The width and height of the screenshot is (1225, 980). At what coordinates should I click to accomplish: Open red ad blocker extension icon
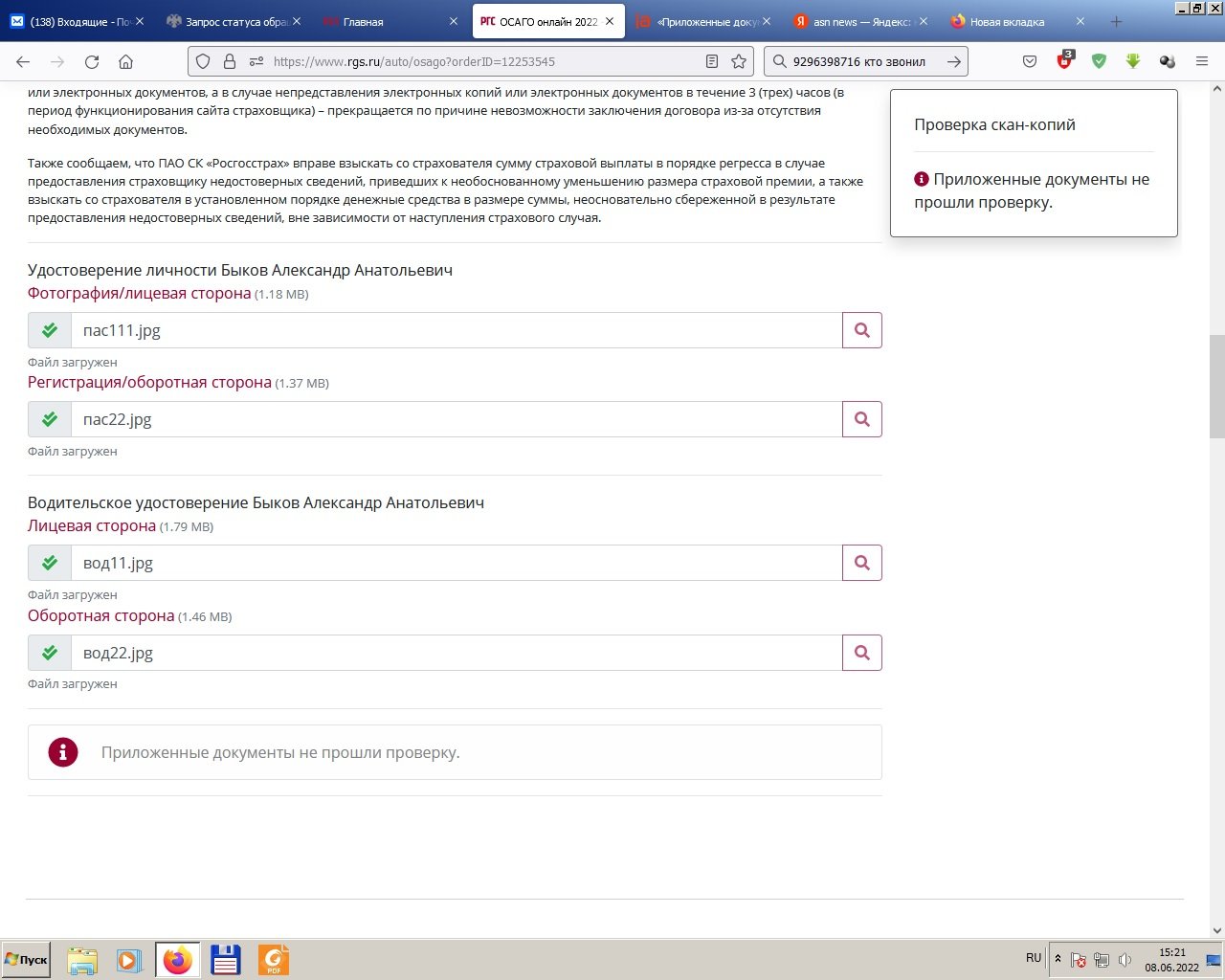coord(1065,60)
